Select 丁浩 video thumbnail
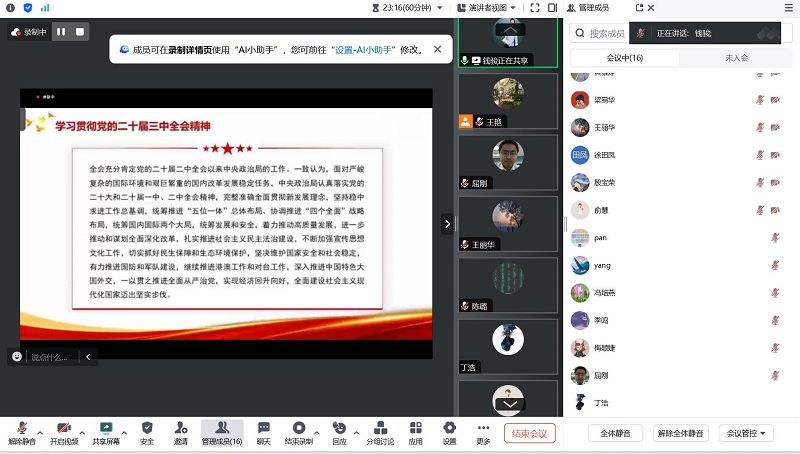800x454 pixels. (508, 347)
